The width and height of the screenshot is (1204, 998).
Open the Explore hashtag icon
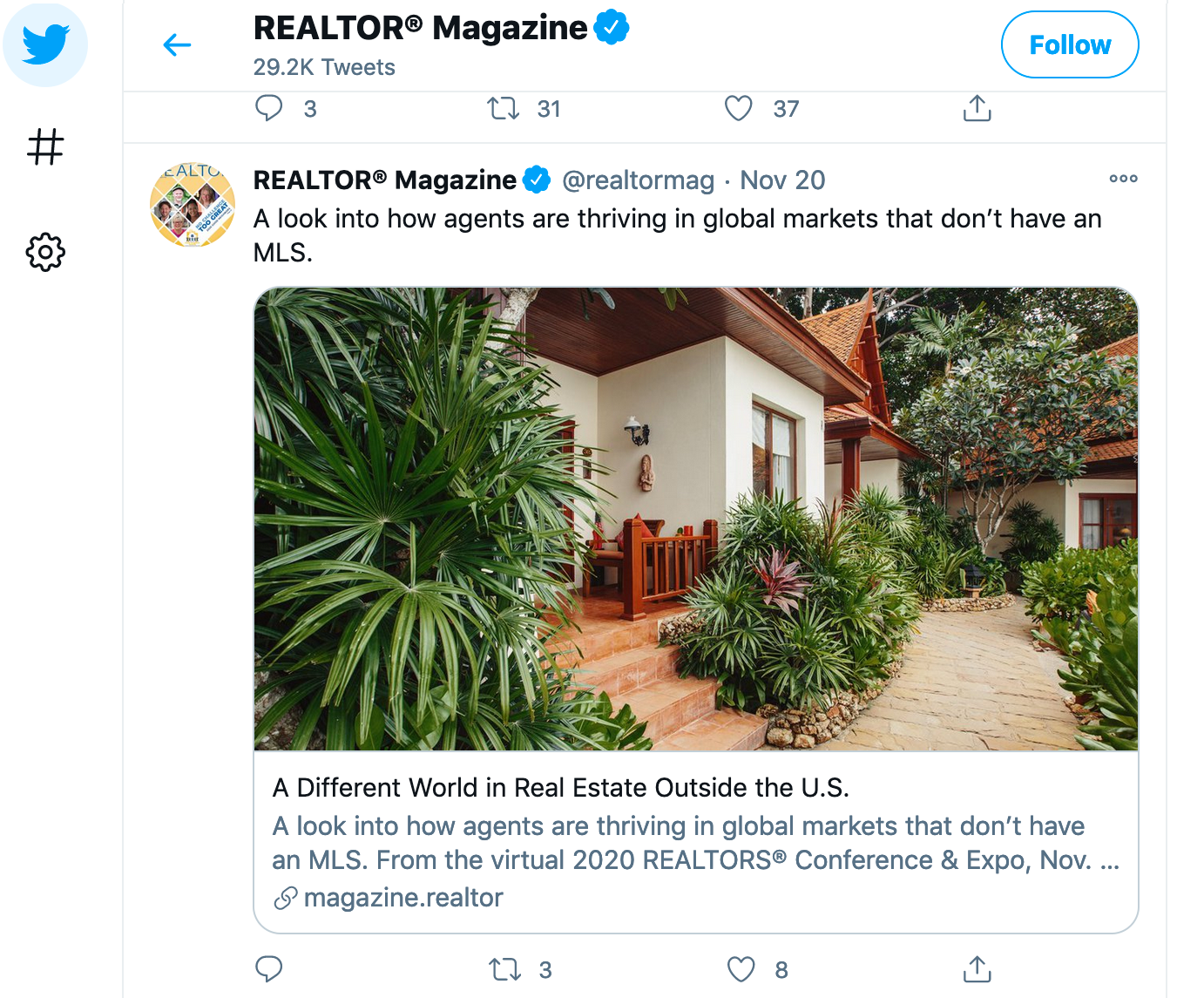pyautogui.click(x=45, y=146)
